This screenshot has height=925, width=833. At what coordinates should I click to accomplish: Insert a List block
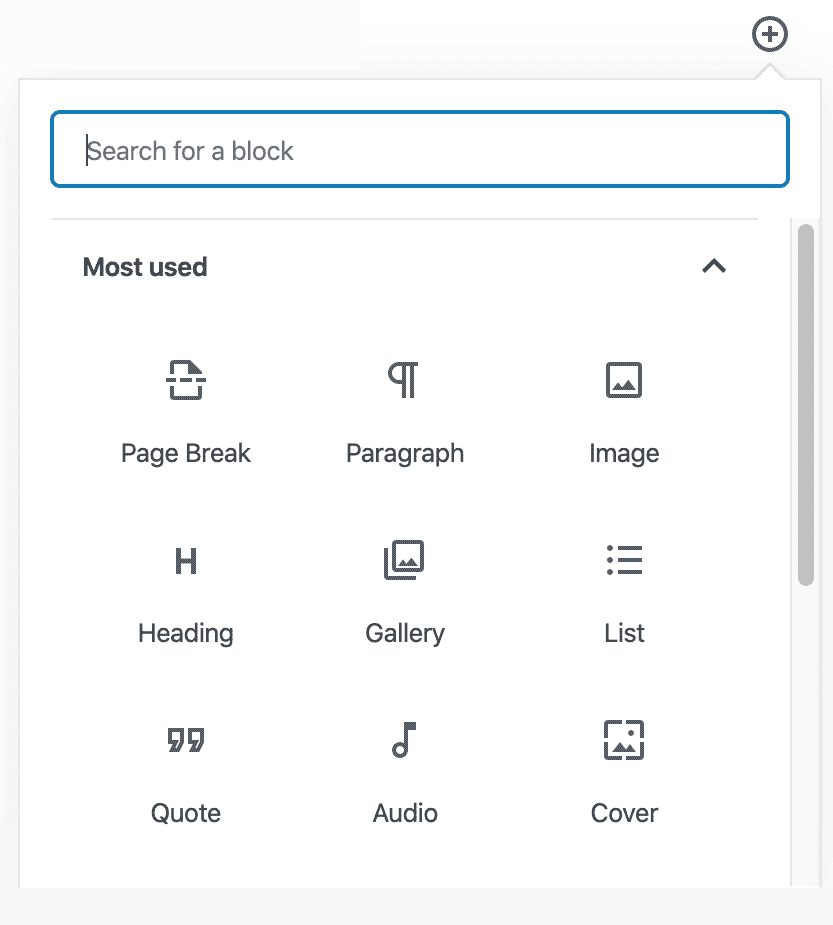click(x=623, y=592)
